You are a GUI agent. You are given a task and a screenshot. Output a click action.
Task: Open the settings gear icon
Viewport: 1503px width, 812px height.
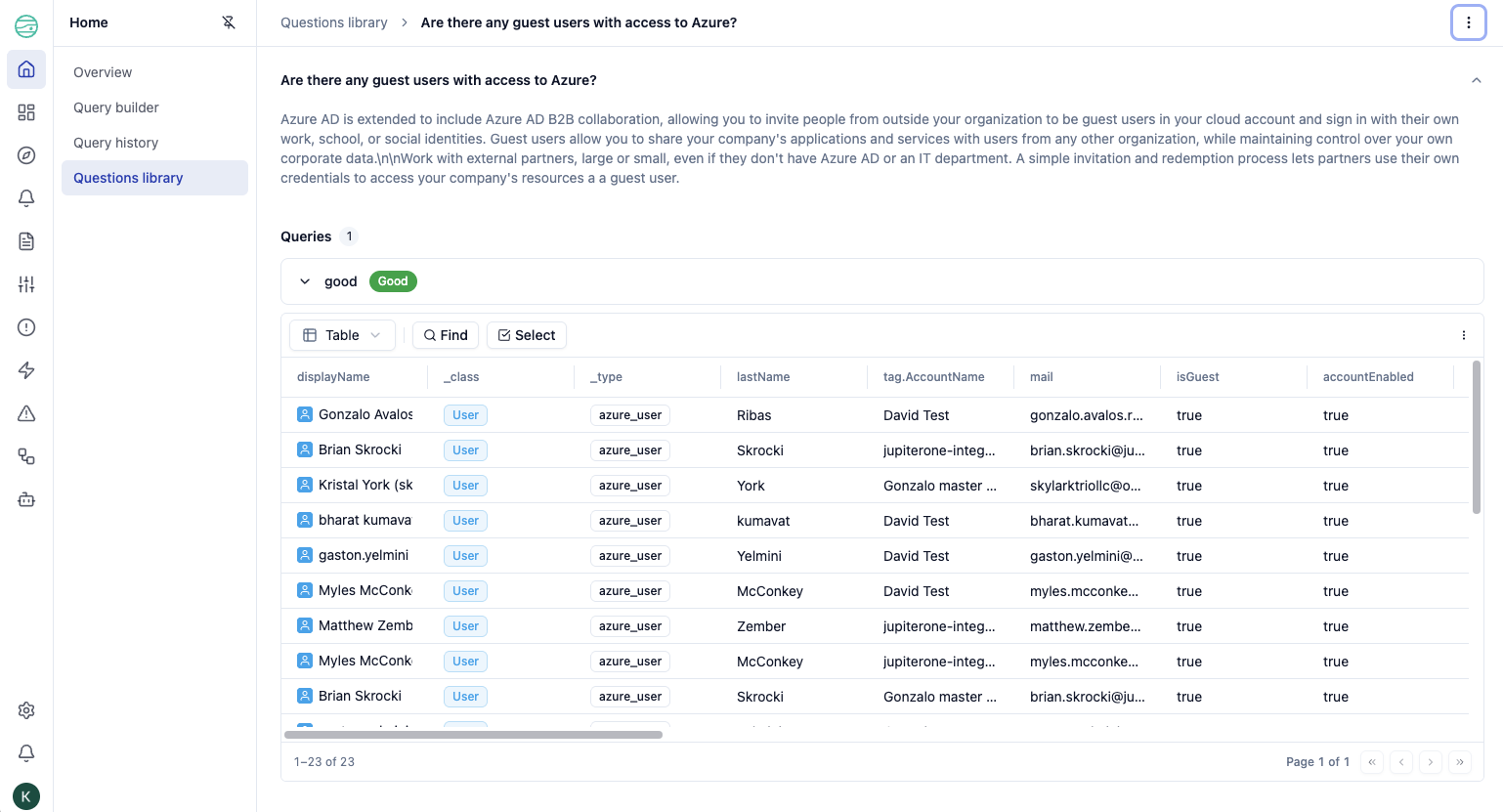[x=26, y=710]
